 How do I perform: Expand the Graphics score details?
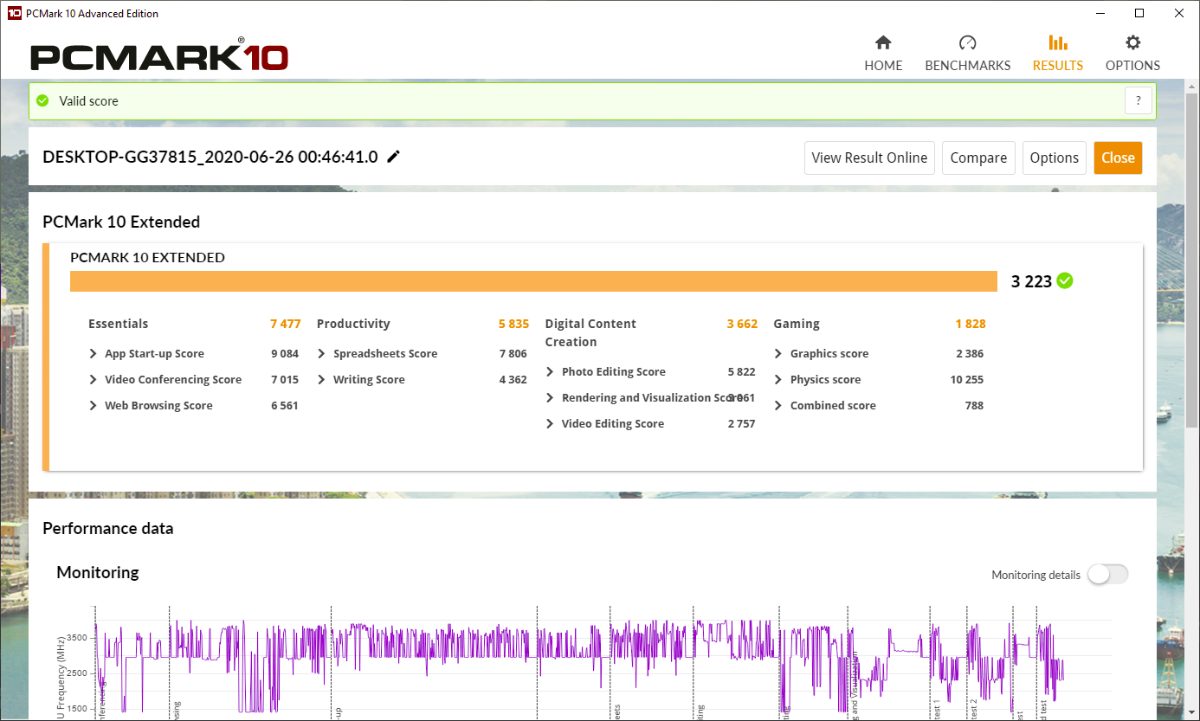779,354
